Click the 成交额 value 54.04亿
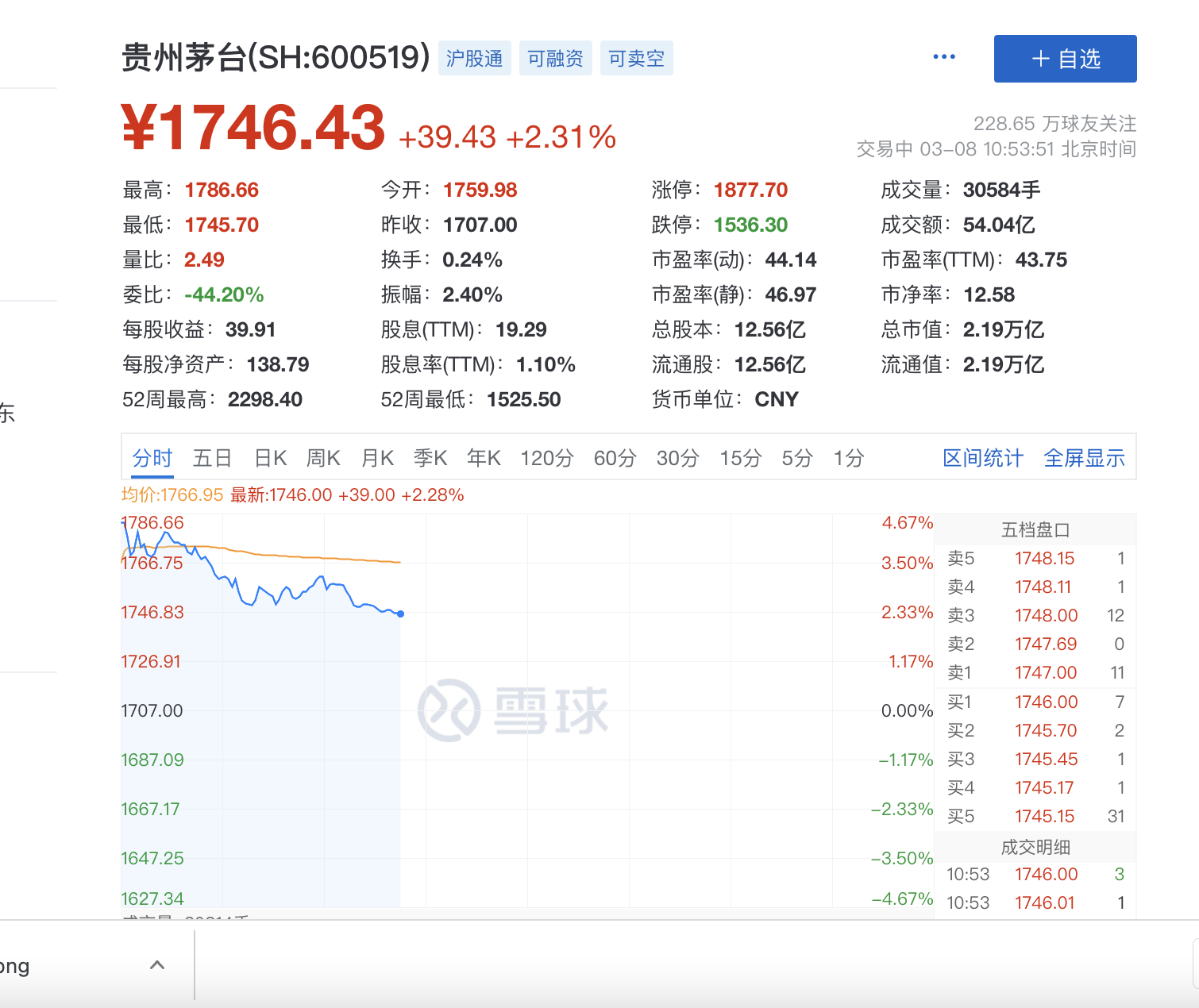 click(x=999, y=225)
